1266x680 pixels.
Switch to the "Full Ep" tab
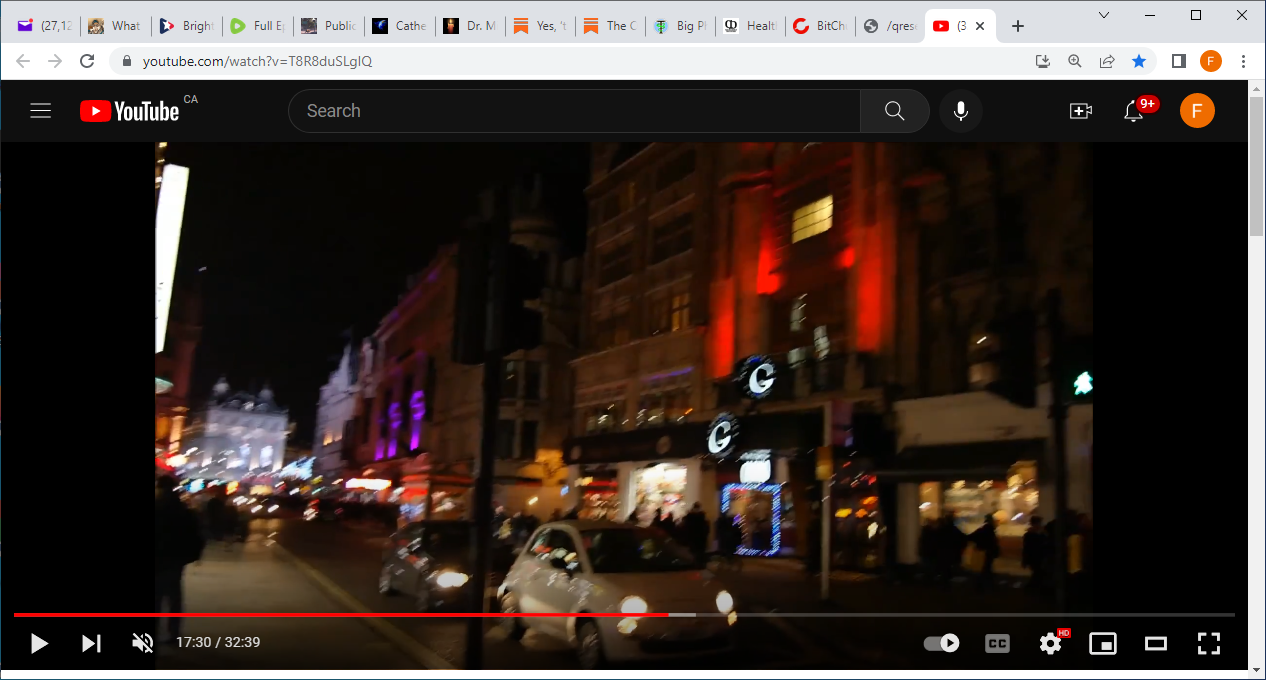[x=257, y=26]
